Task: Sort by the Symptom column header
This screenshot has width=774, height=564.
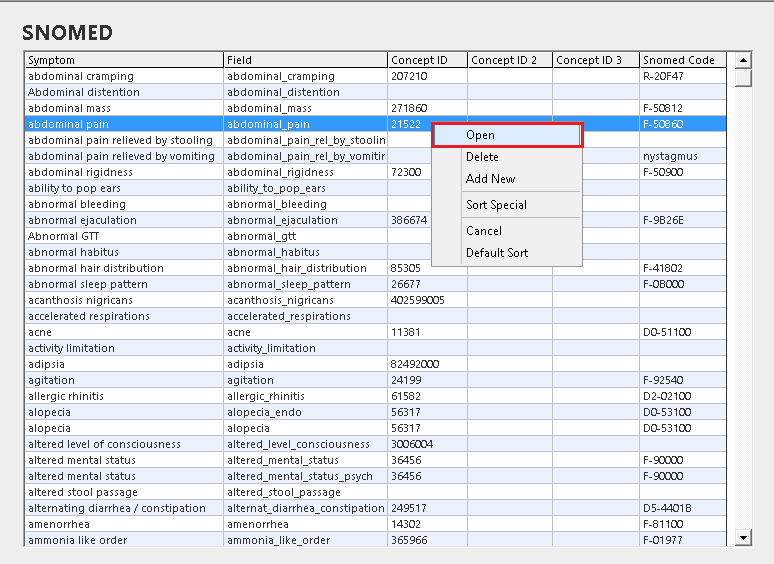Action: coord(124,60)
